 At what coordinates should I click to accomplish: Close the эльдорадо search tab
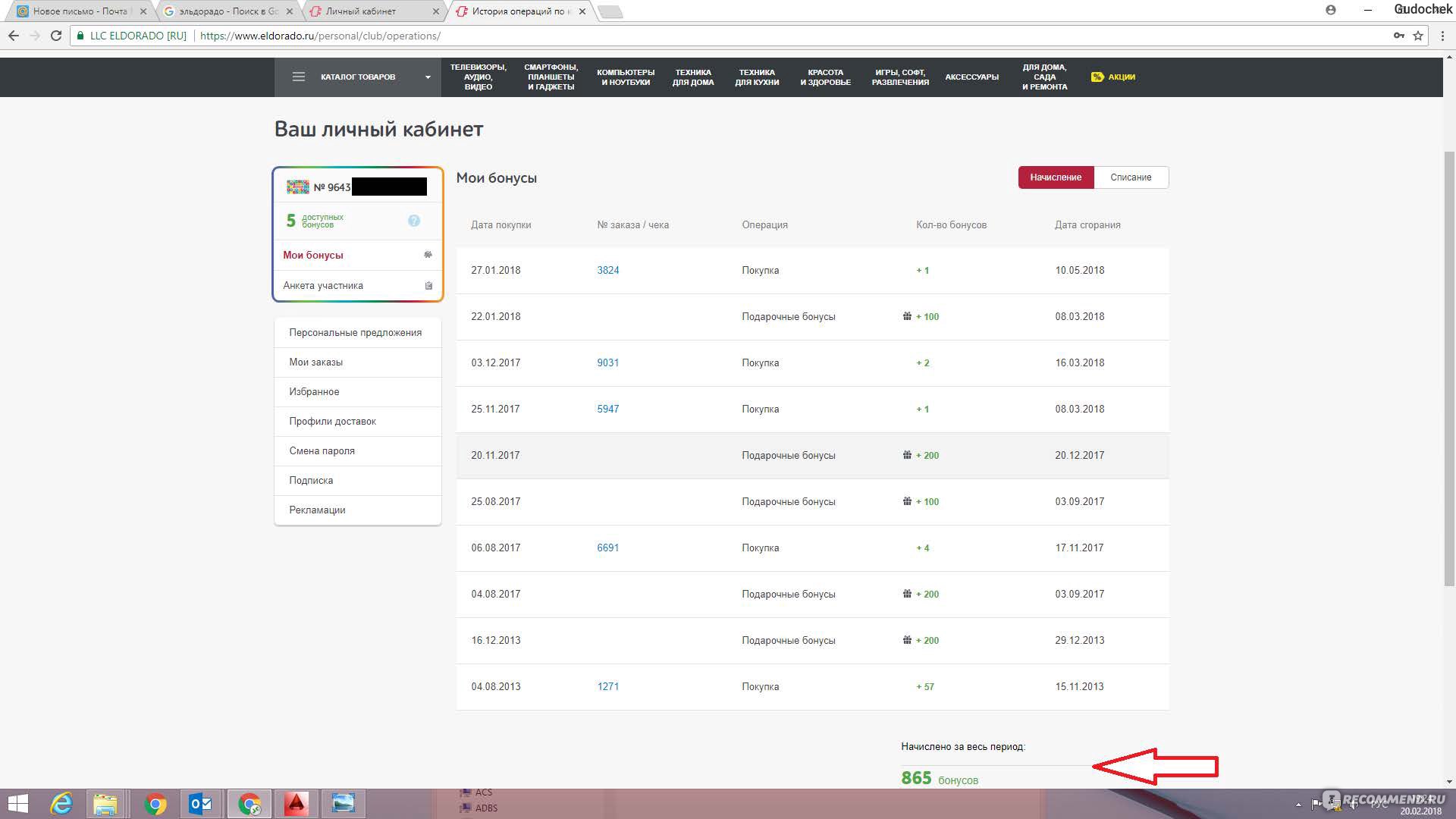pyautogui.click(x=289, y=11)
